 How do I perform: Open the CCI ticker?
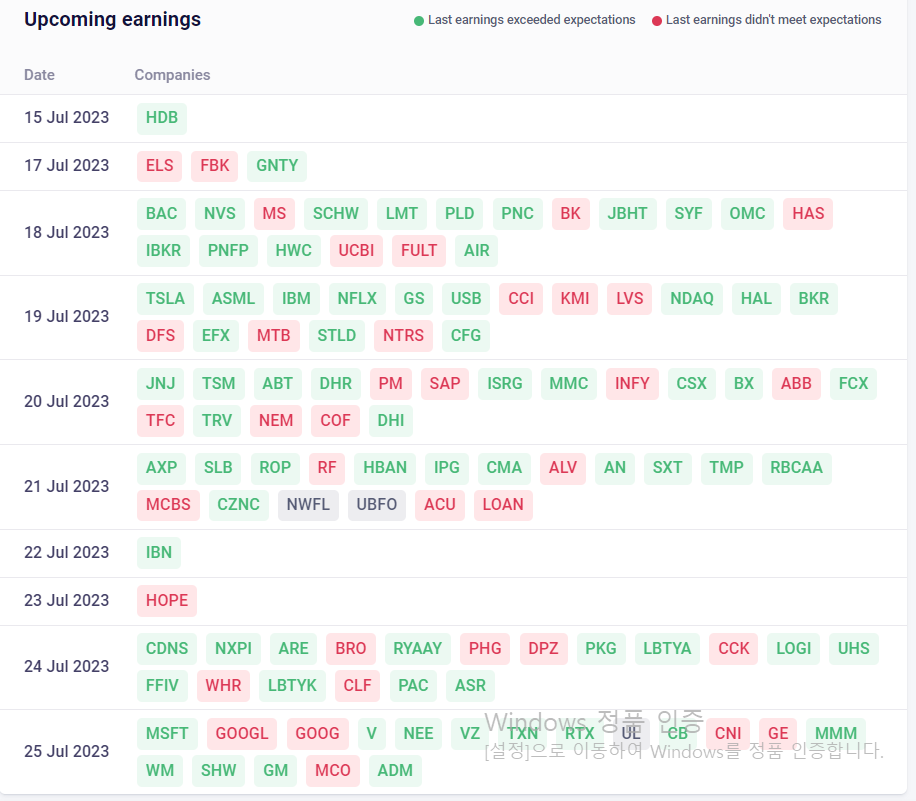(x=521, y=299)
